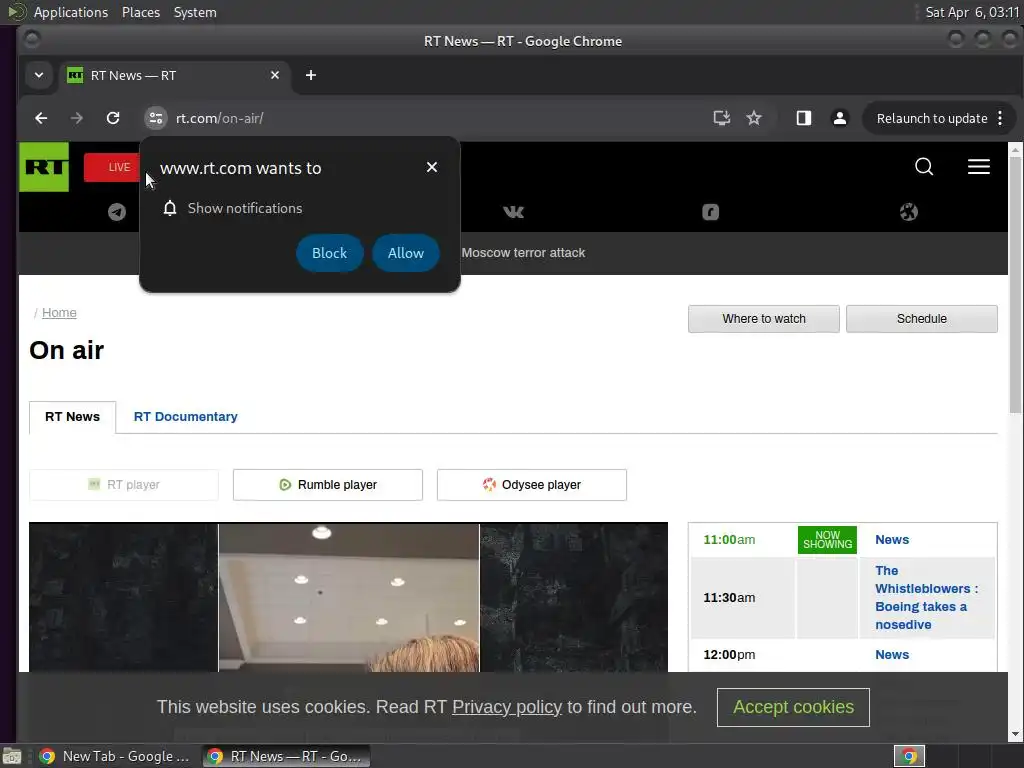
Task: Open the Applications menu
Action: pos(71,12)
